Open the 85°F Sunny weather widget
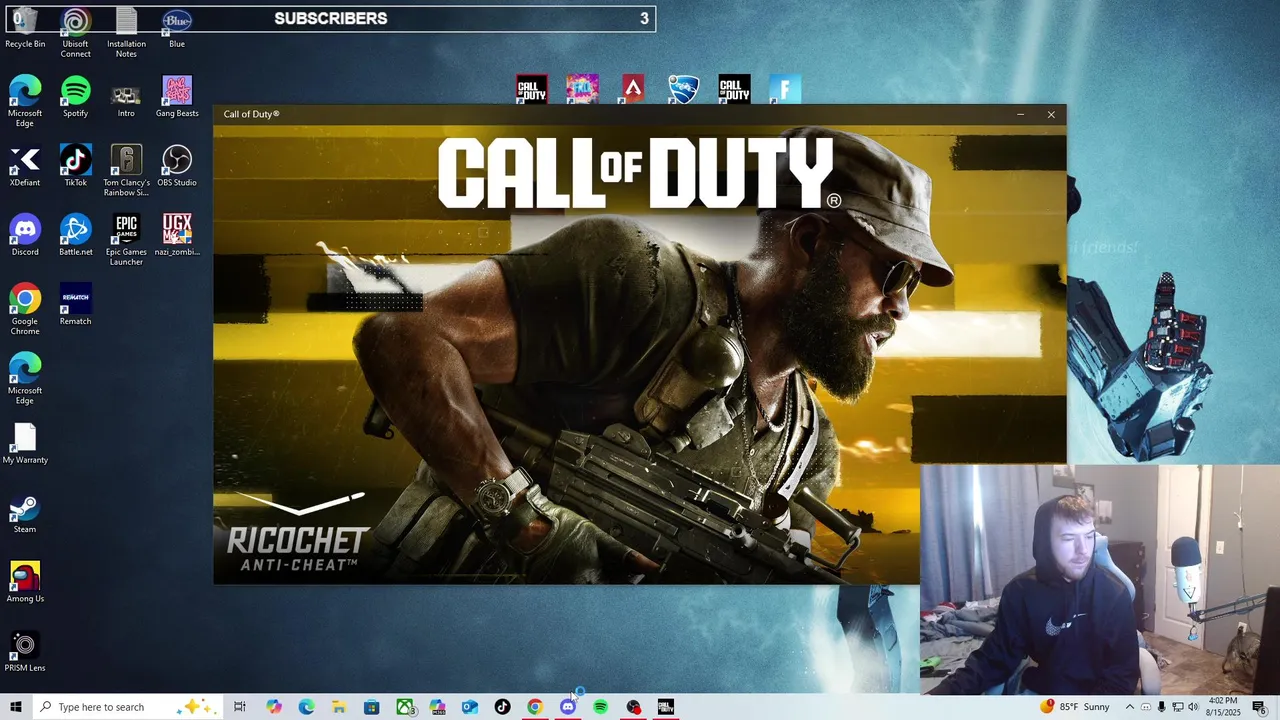The height and width of the screenshot is (720, 1280). 1075,707
